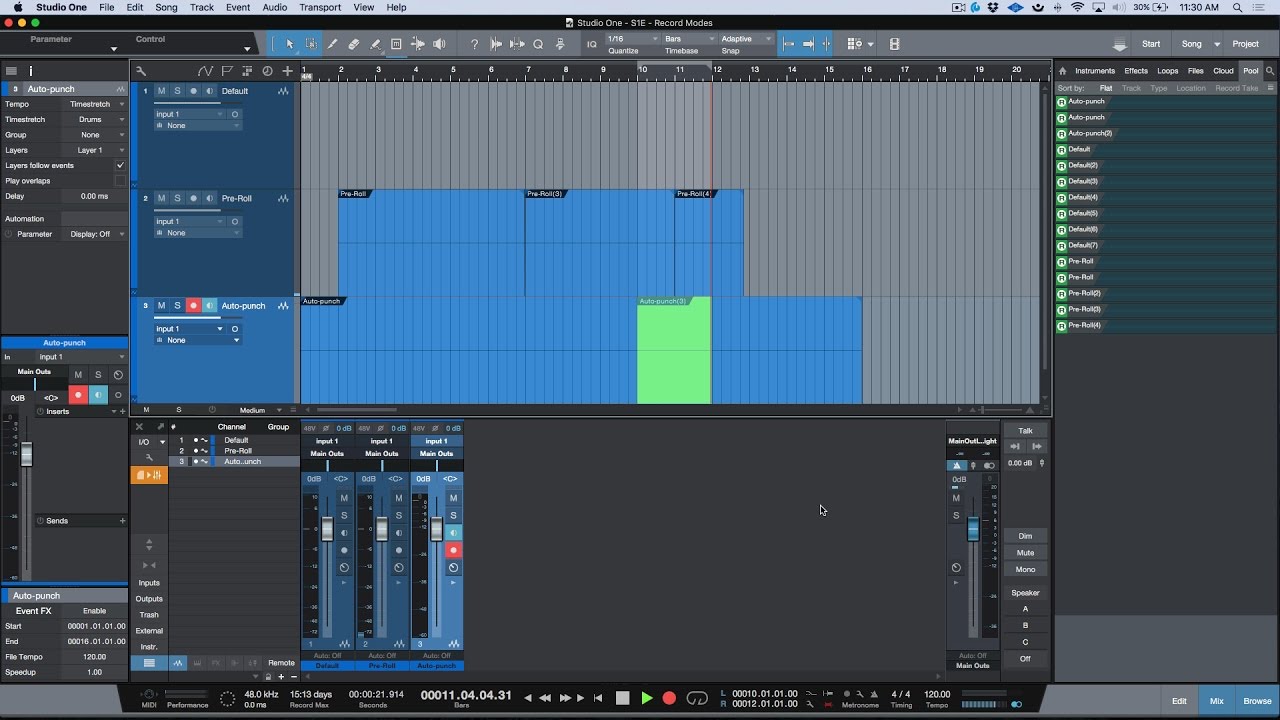Click the Fast Forward transport button
The width and height of the screenshot is (1280, 720).
[564, 698]
